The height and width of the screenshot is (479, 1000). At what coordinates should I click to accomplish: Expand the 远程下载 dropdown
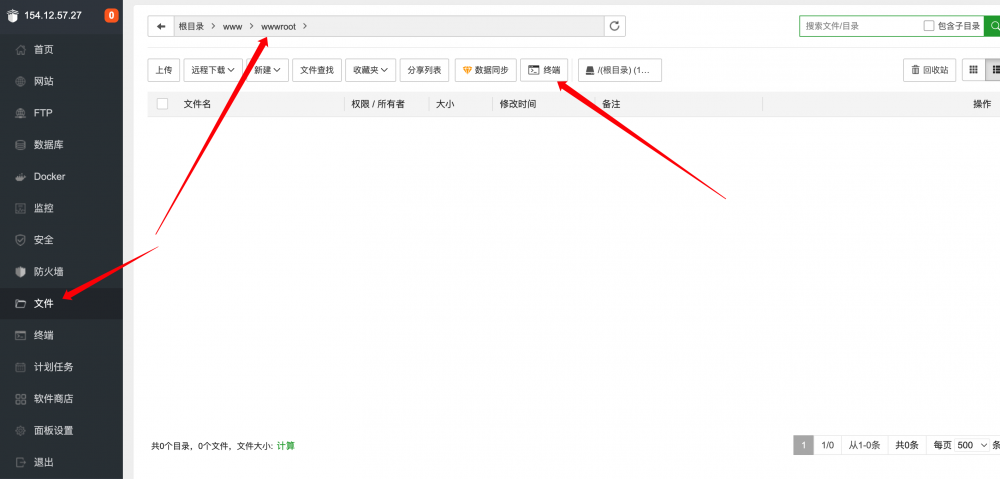click(x=213, y=70)
